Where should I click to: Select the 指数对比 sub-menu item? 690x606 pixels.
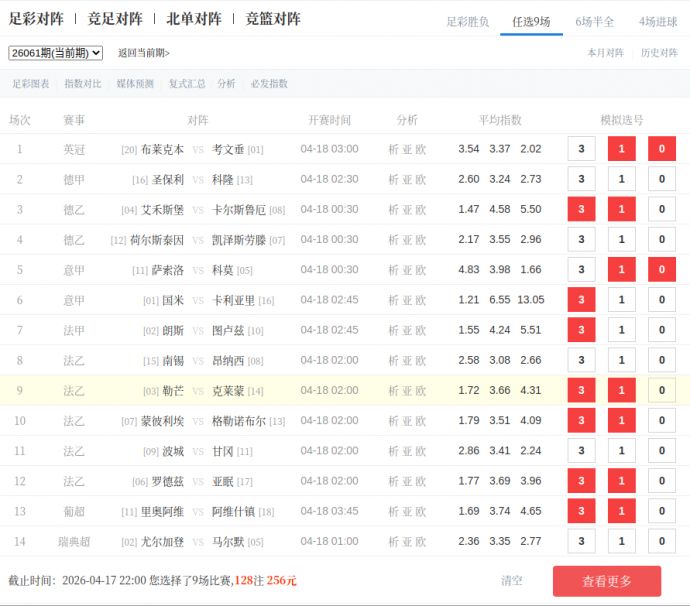[83, 84]
